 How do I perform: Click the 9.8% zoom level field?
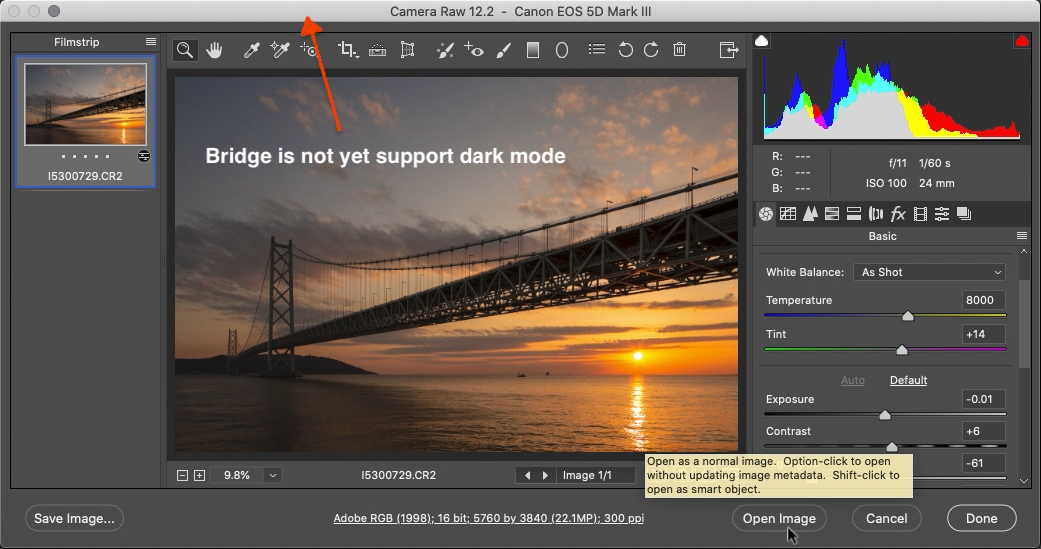[x=237, y=475]
